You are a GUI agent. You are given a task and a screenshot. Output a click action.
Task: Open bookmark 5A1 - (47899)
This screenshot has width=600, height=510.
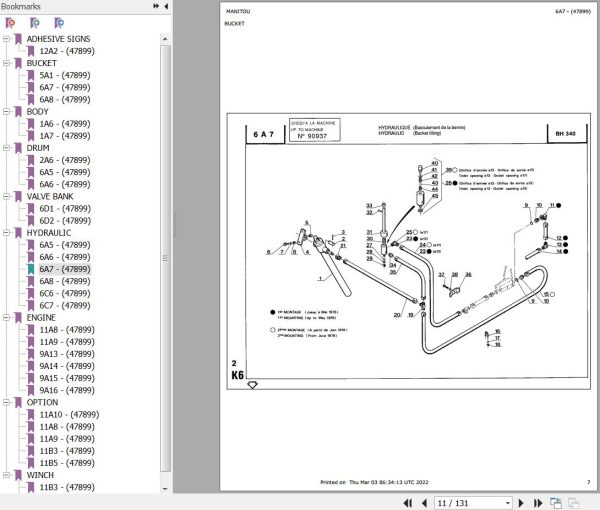[65, 75]
